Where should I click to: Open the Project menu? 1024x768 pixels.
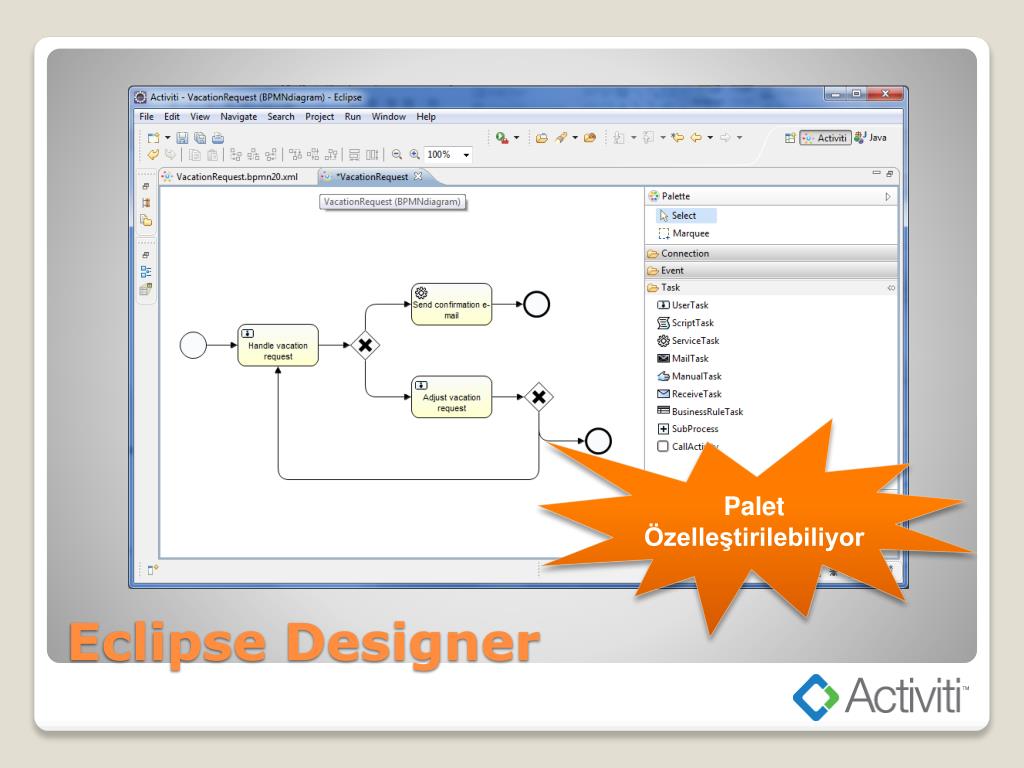(319, 117)
